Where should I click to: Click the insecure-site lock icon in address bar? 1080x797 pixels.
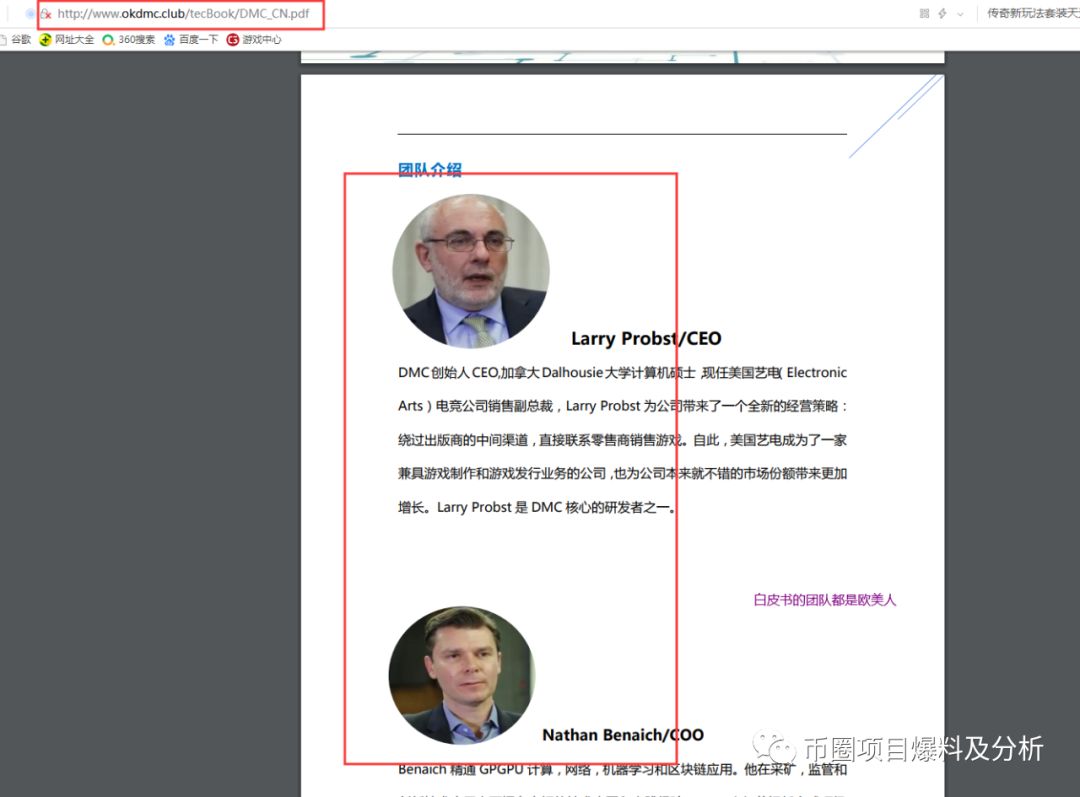click(x=46, y=14)
